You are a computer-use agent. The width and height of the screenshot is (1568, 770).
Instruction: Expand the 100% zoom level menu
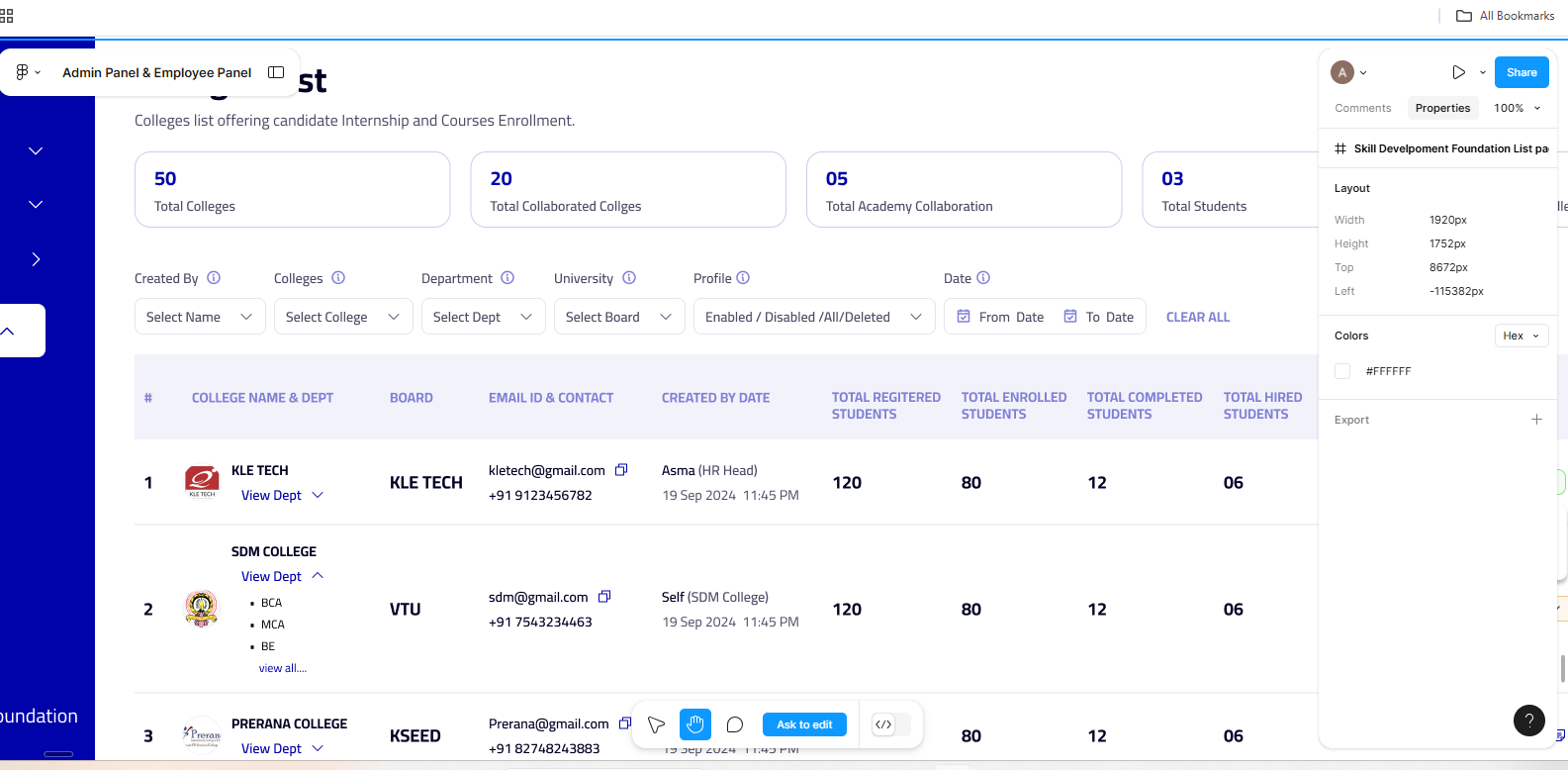point(1518,108)
